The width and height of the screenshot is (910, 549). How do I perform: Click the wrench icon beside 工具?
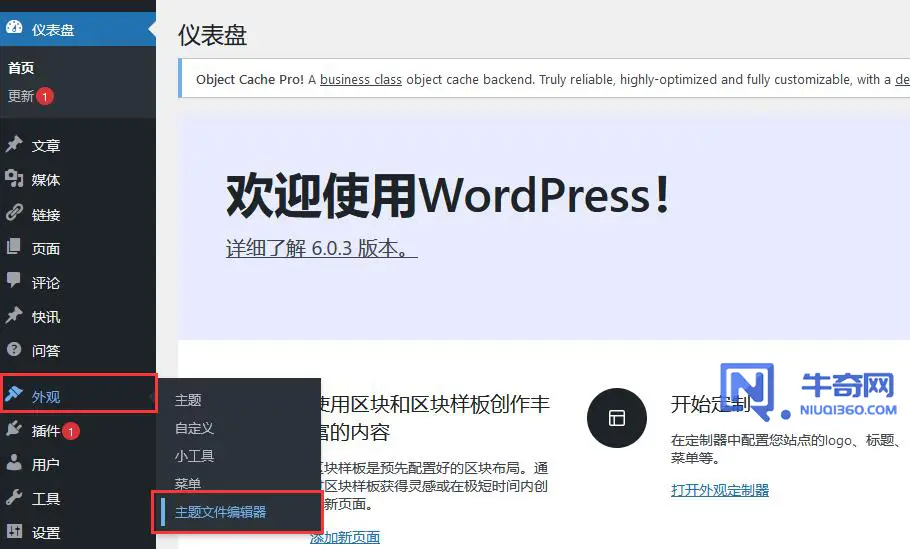[14, 497]
